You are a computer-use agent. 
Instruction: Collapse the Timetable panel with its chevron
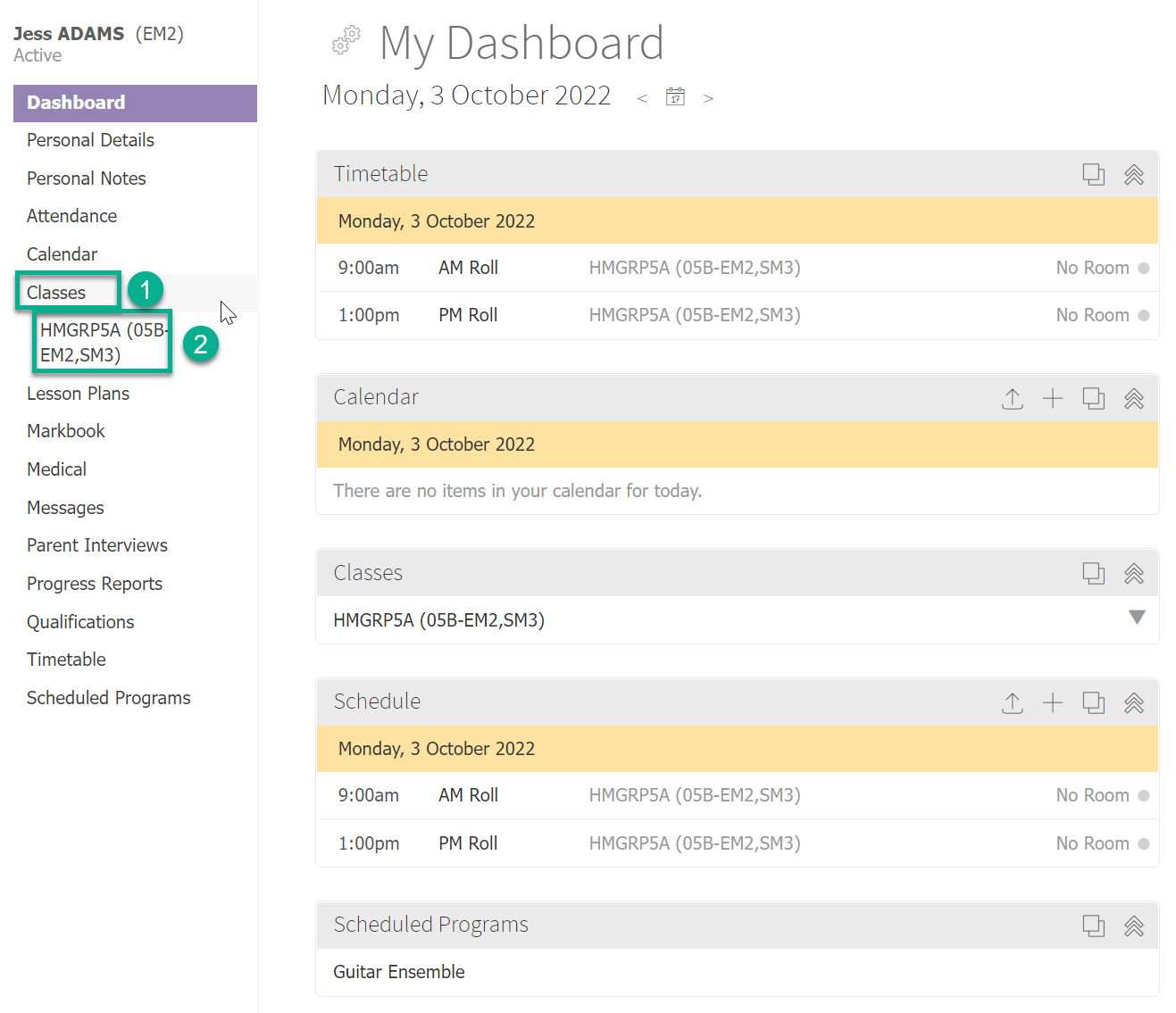[1134, 175]
